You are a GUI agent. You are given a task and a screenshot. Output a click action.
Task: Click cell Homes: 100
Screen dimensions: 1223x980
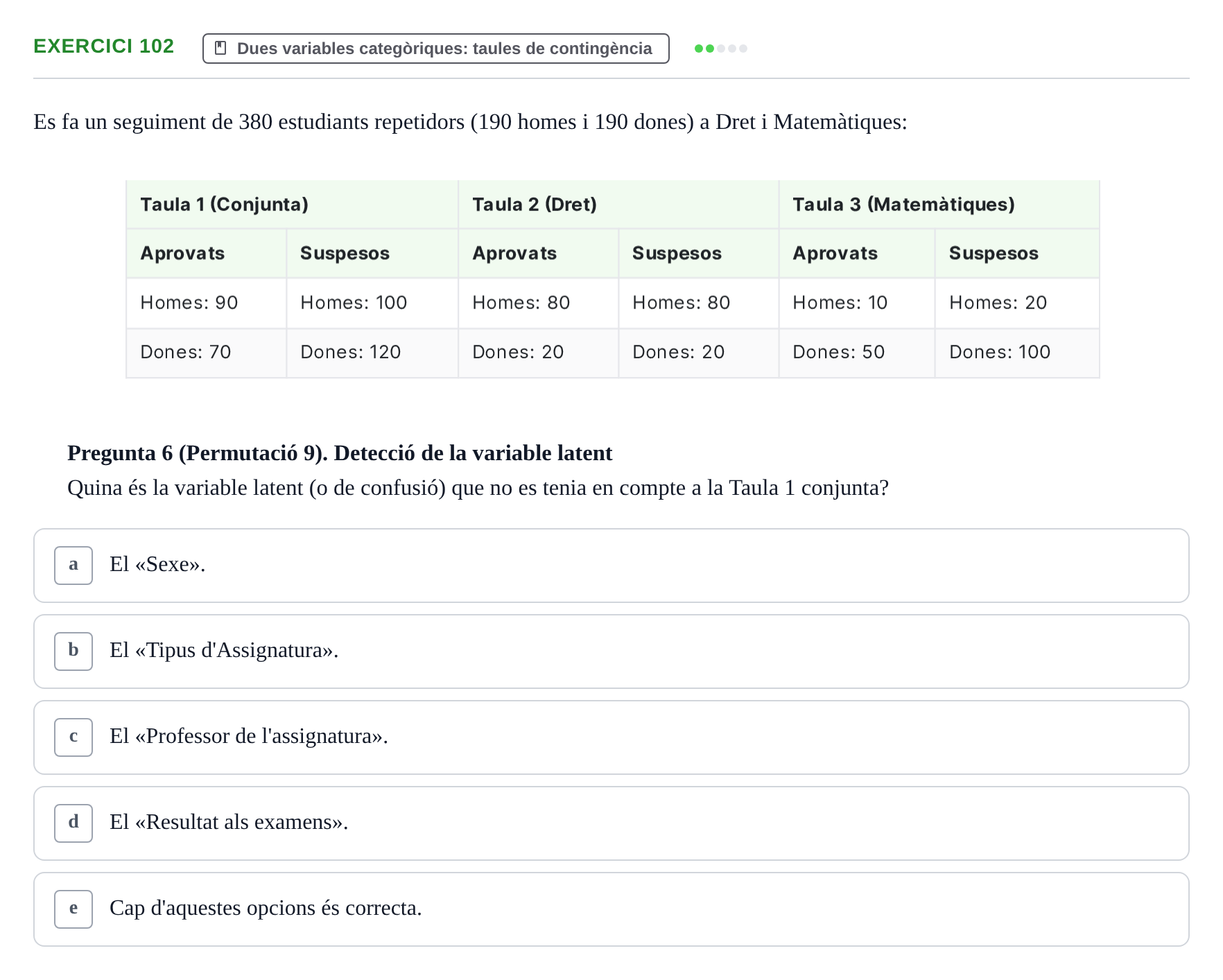[x=372, y=303]
